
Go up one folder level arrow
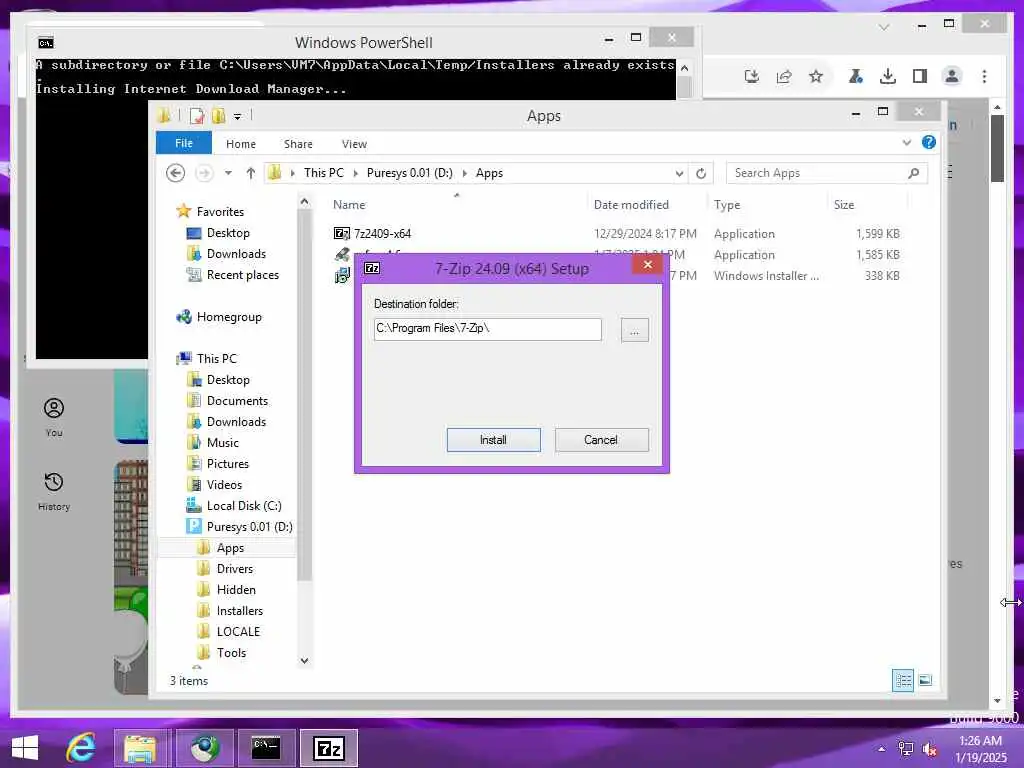(x=251, y=173)
